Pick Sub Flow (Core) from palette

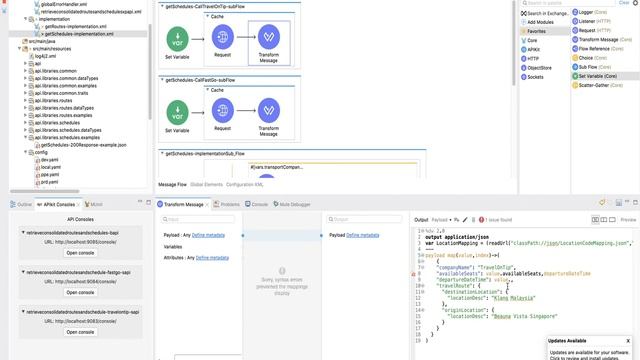[x=591, y=67]
